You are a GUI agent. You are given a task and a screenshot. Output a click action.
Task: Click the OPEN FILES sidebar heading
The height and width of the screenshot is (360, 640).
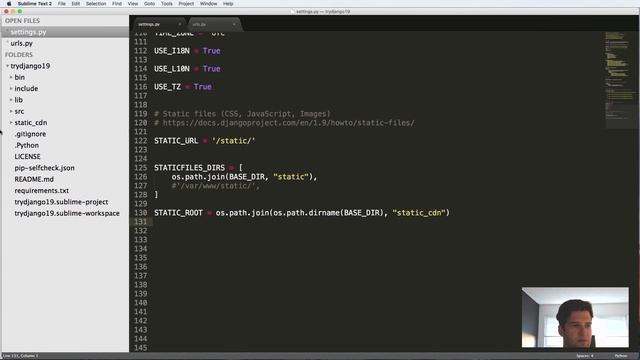click(22, 21)
